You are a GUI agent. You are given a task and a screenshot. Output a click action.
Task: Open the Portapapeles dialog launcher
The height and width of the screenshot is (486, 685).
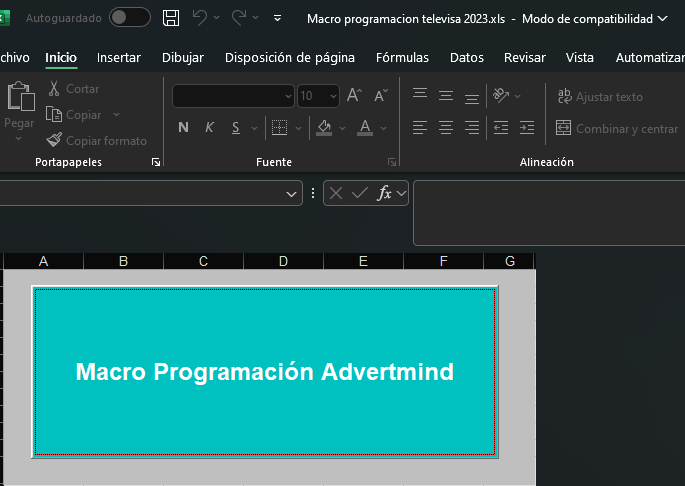pos(156,163)
